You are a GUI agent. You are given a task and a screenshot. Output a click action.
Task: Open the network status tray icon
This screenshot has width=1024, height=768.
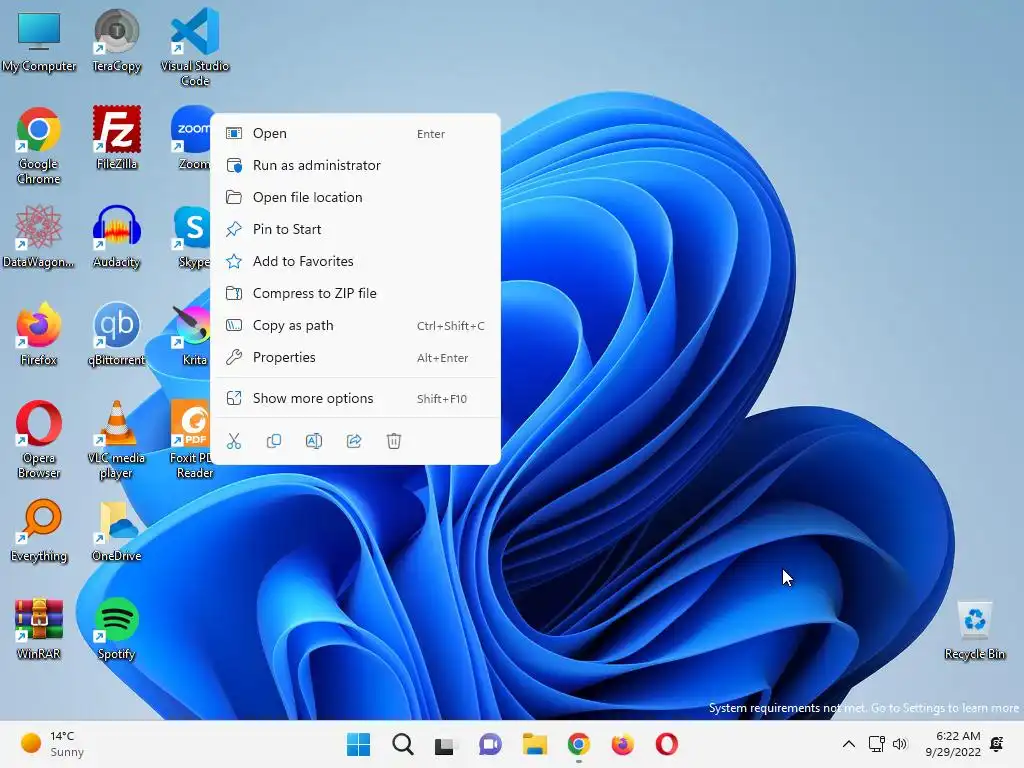point(876,744)
